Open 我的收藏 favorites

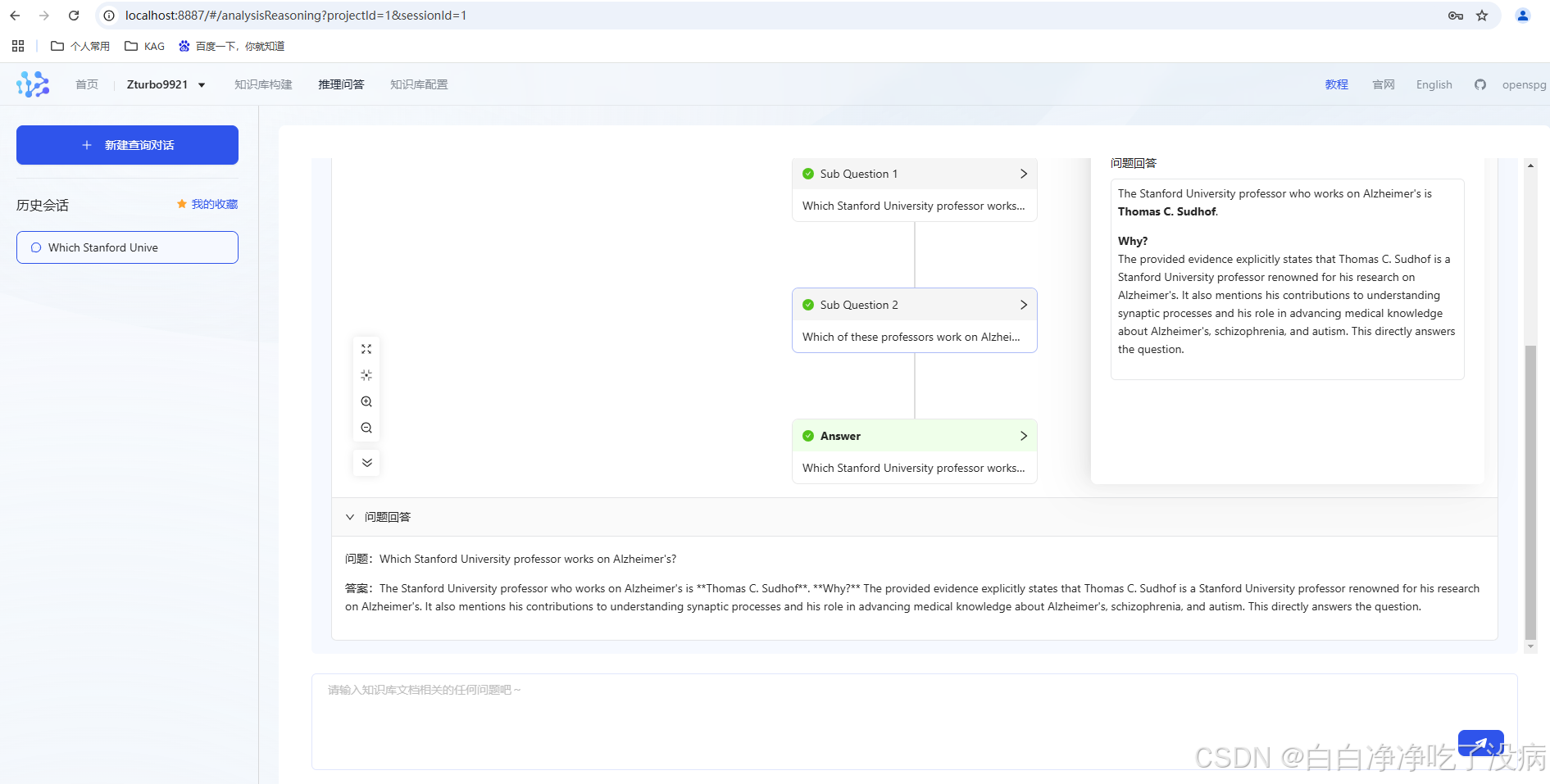coord(215,204)
